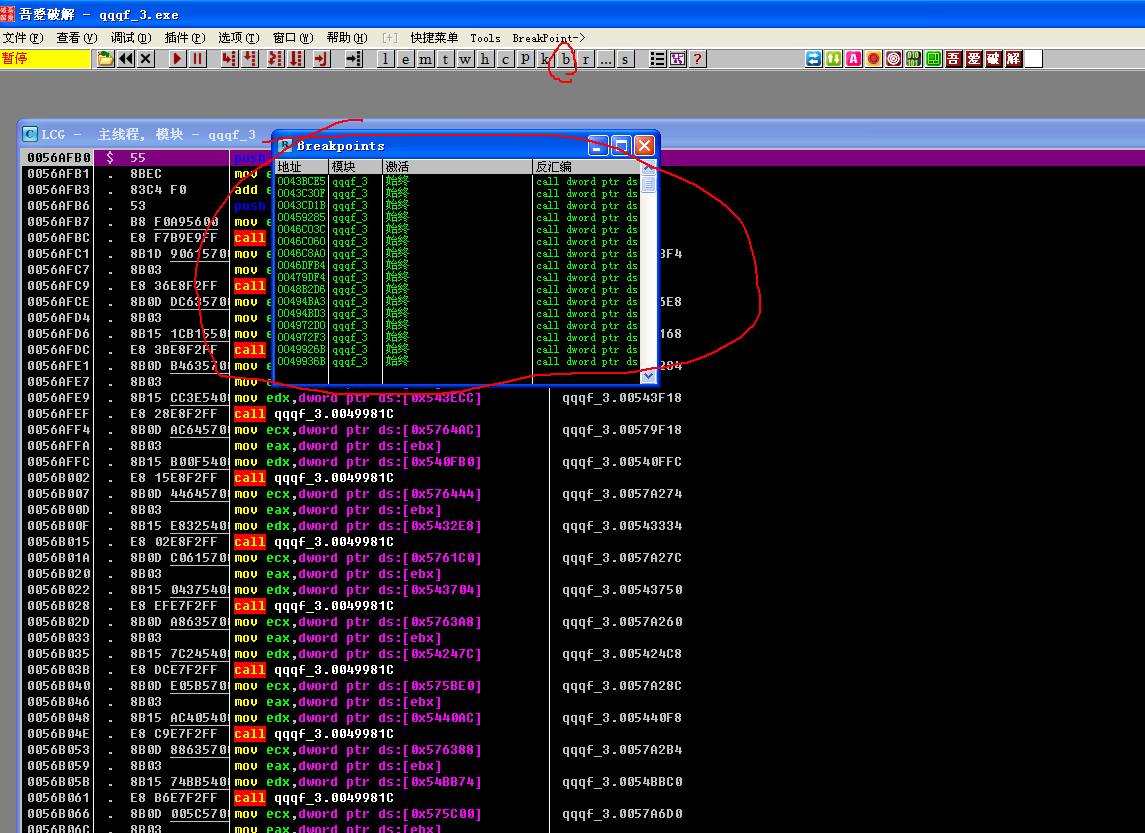Click the 地址 column header in Breakpoints

click(x=301, y=166)
